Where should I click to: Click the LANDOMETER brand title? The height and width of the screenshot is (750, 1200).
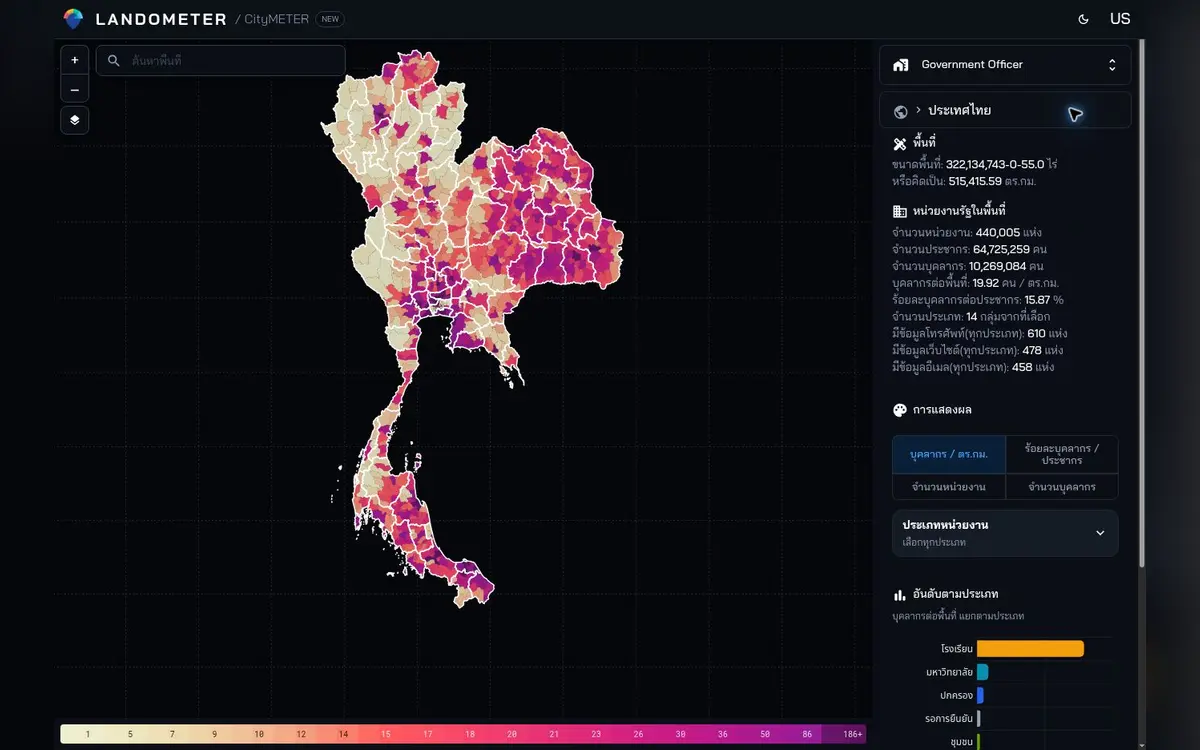(x=160, y=19)
